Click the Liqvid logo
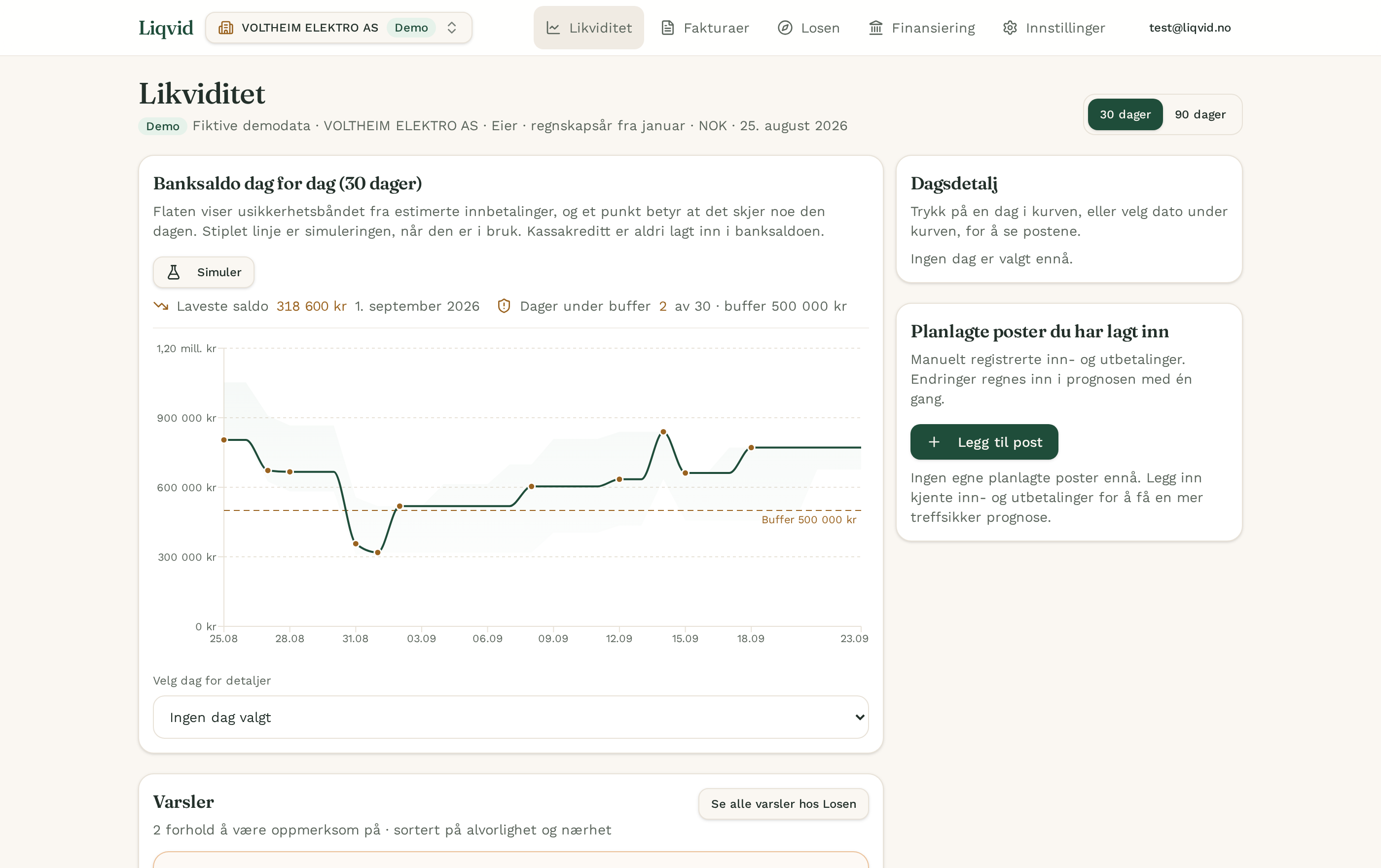 [166, 28]
